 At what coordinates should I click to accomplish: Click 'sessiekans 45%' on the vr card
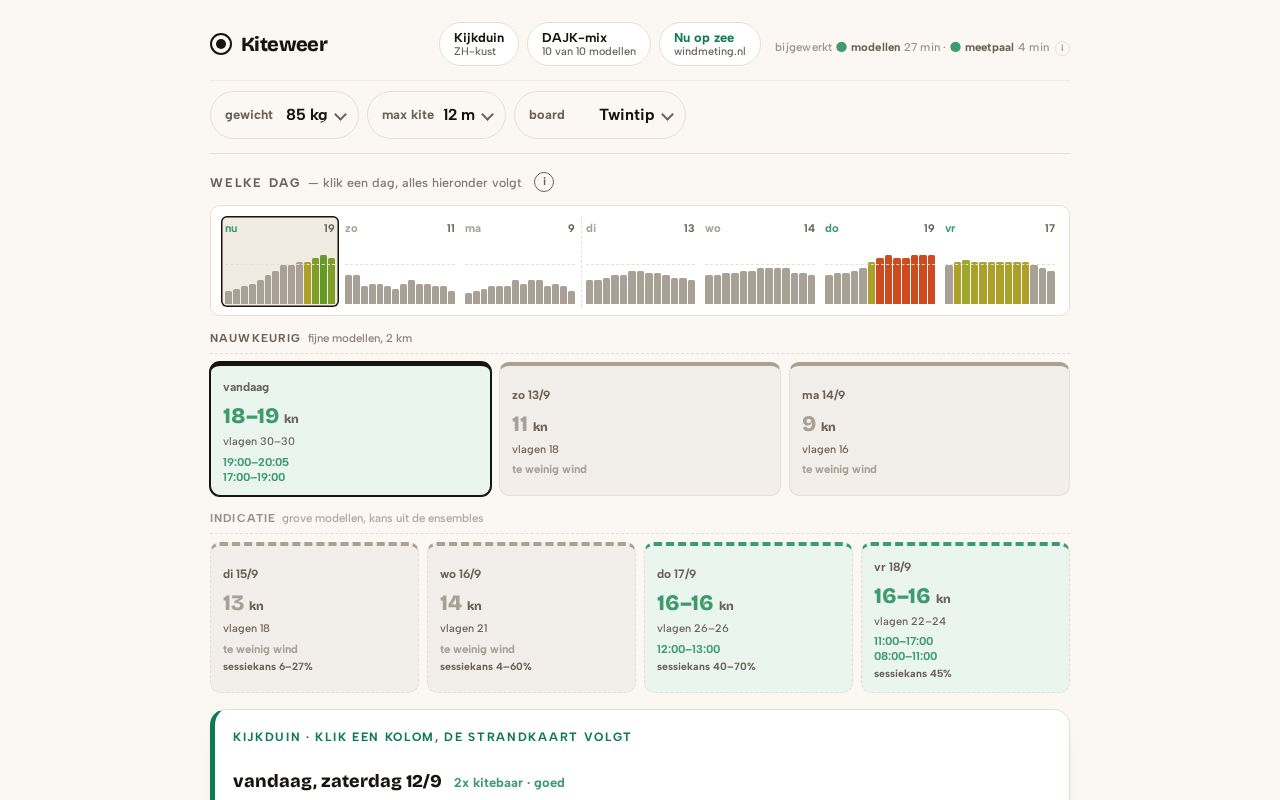point(913,673)
